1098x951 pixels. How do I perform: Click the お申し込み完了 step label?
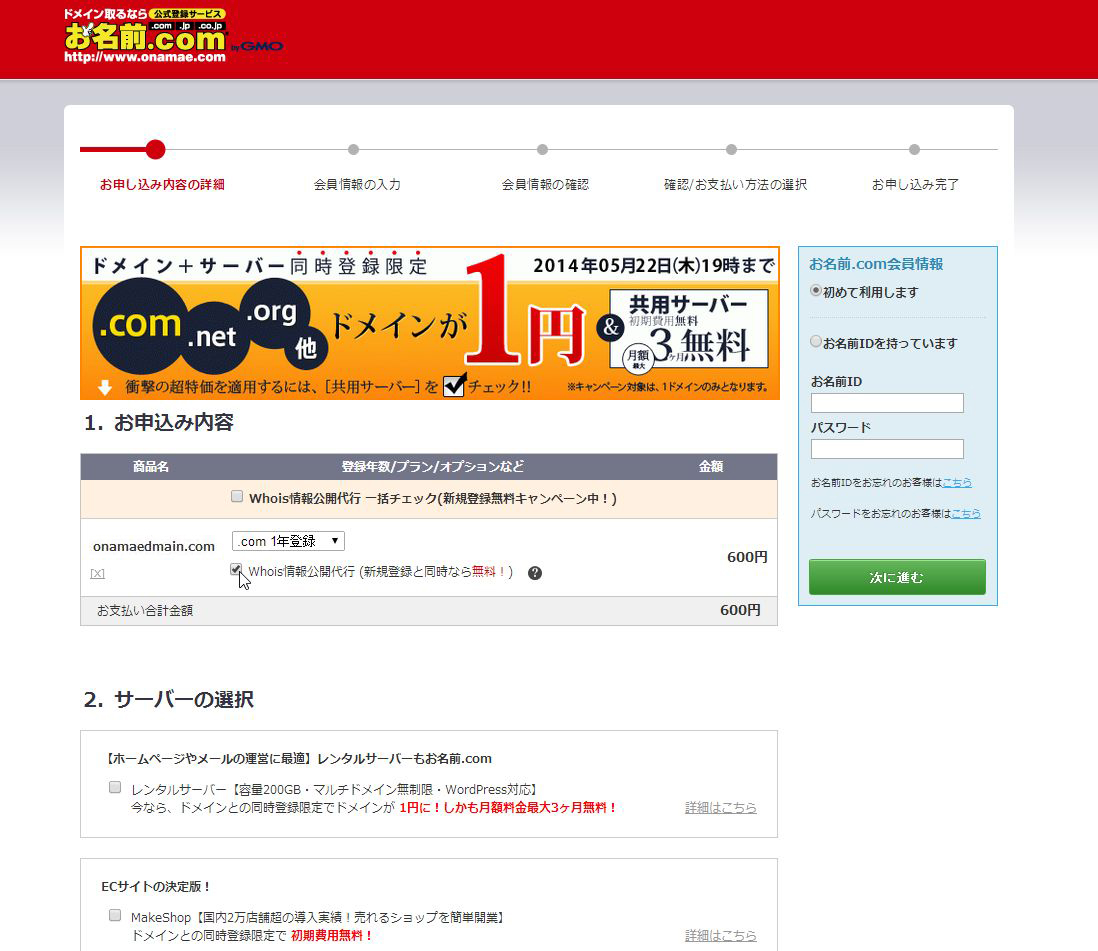click(x=915, y=185)
